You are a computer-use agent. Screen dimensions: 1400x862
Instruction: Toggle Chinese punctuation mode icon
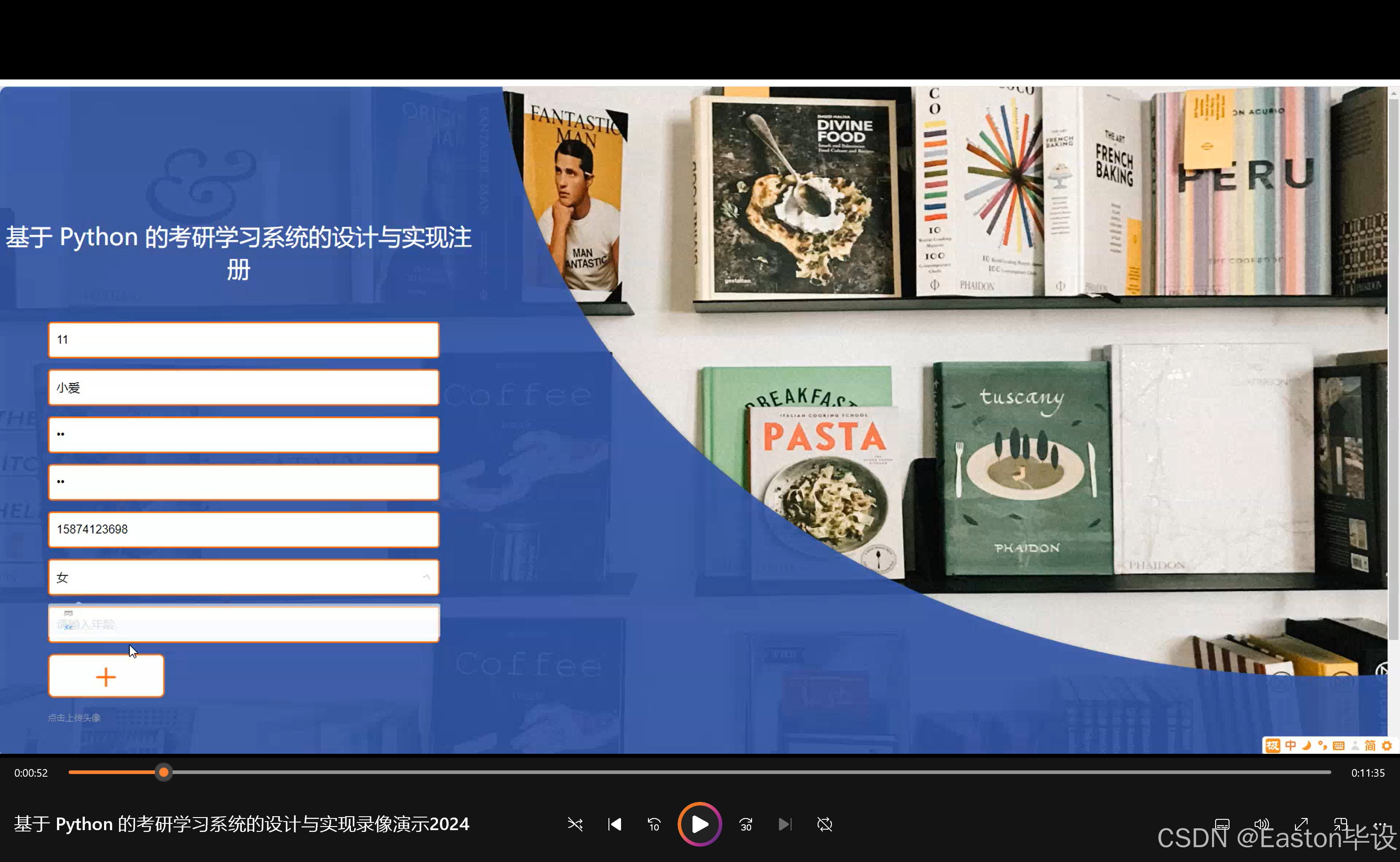1322,746
